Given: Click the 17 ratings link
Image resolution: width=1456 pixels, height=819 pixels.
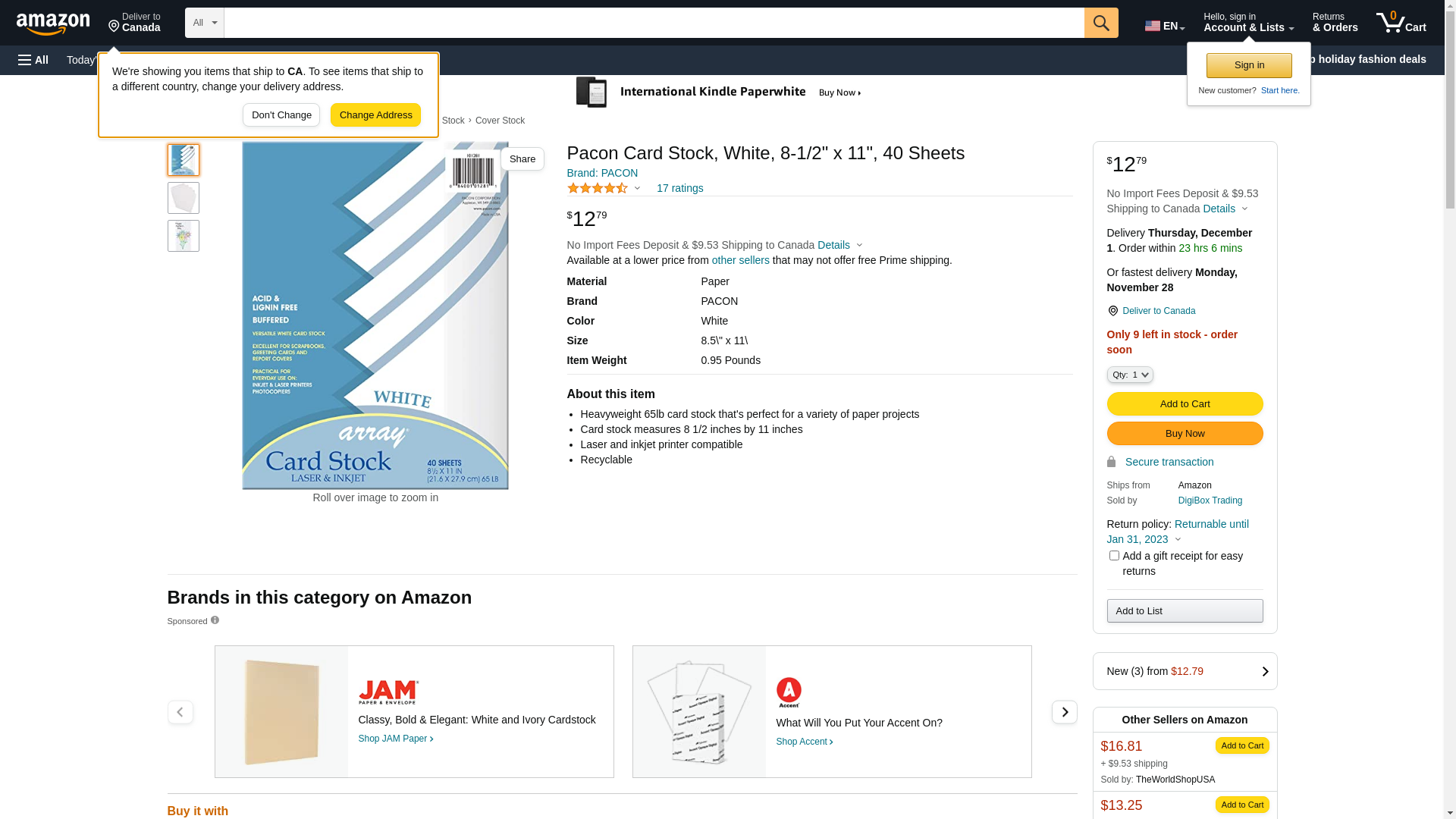Looking at the screenshot, I should pos(679,188).
